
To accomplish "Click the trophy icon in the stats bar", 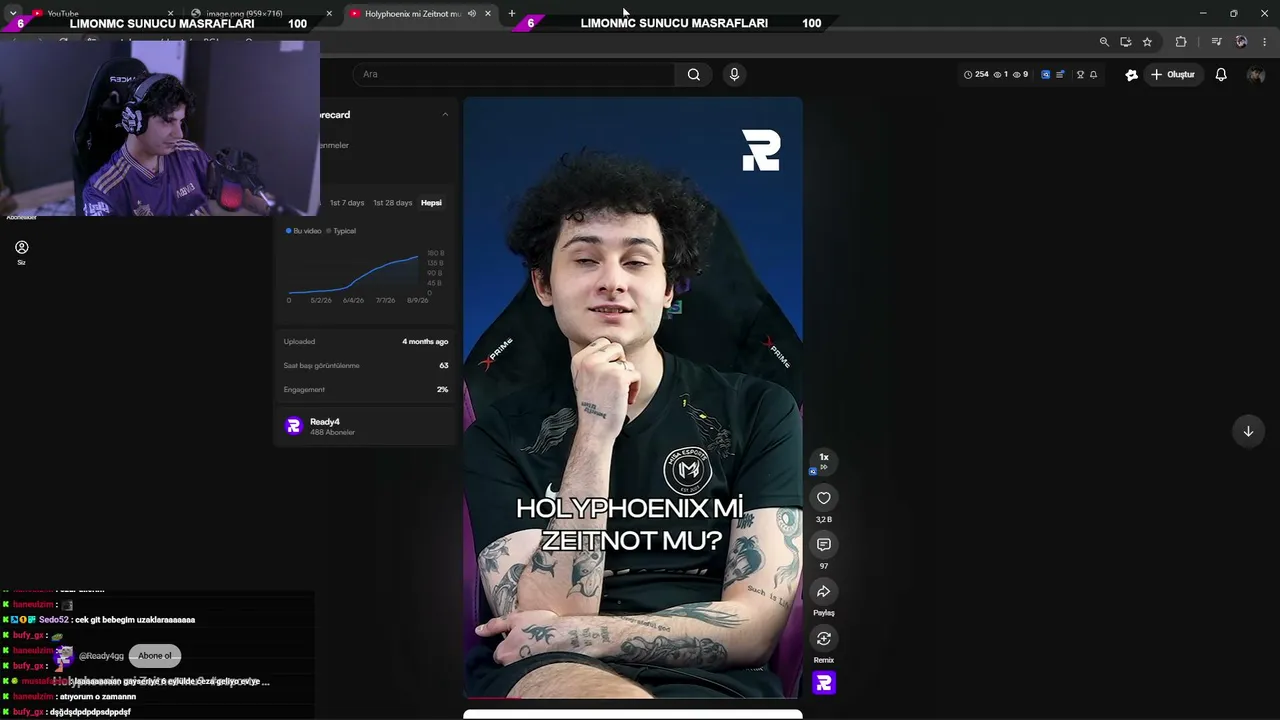I will (1080, 74).
